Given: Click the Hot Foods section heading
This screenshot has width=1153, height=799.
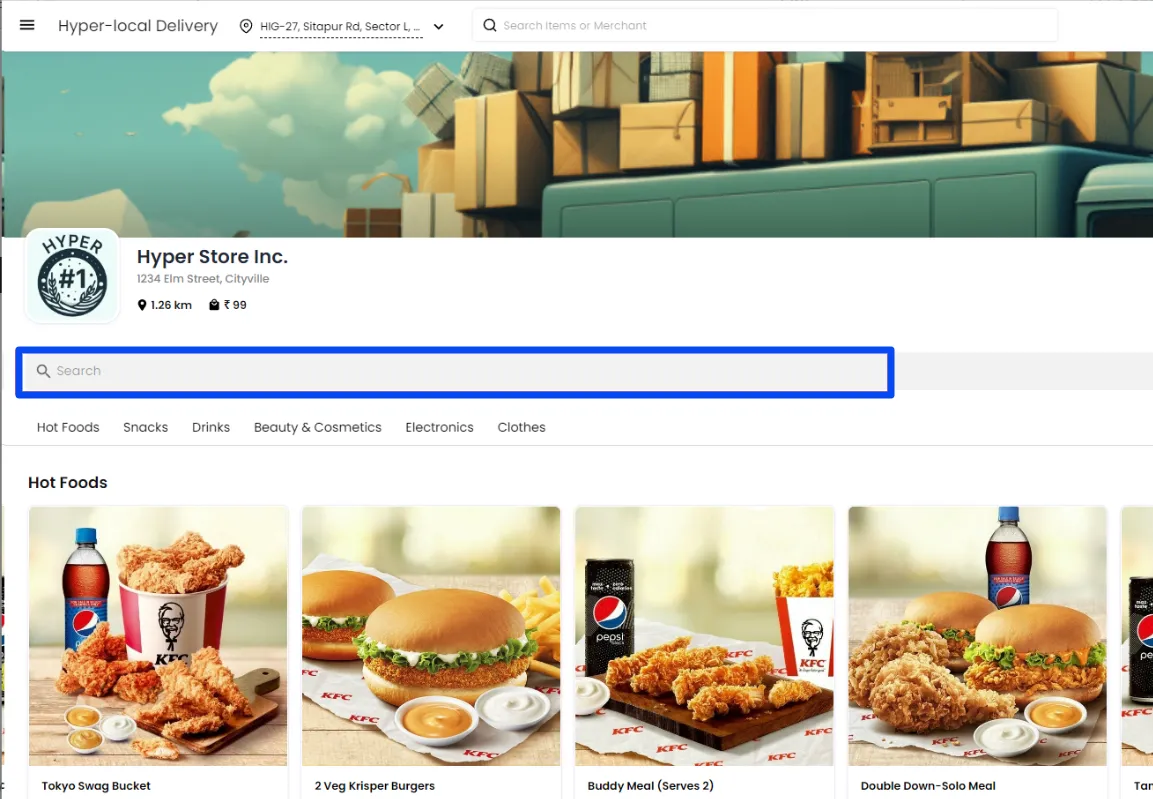Looking at the screenshot, I should (x=68, y=482).
